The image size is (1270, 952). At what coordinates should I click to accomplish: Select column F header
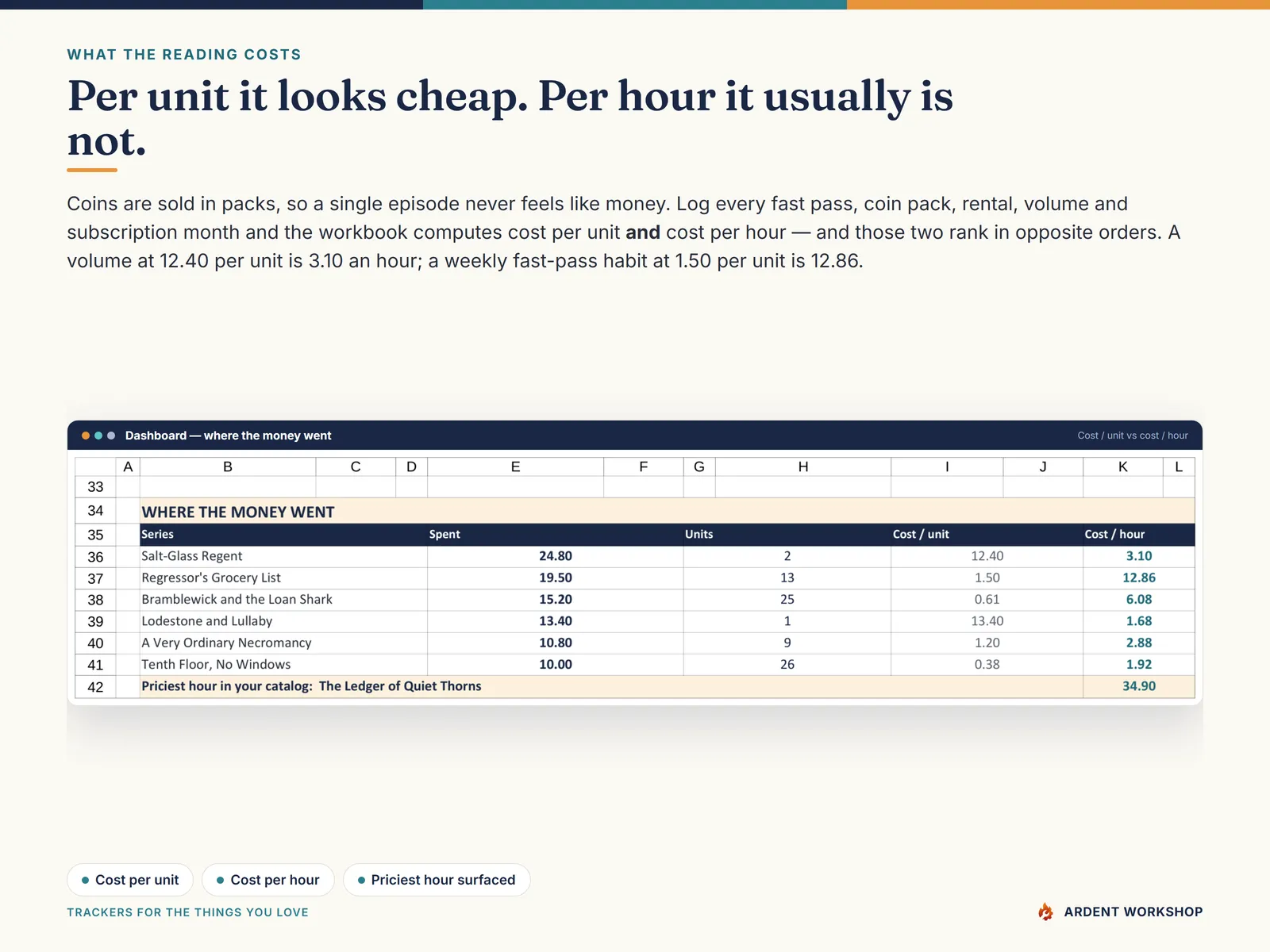pyautogui.click(x=644, y=466)
